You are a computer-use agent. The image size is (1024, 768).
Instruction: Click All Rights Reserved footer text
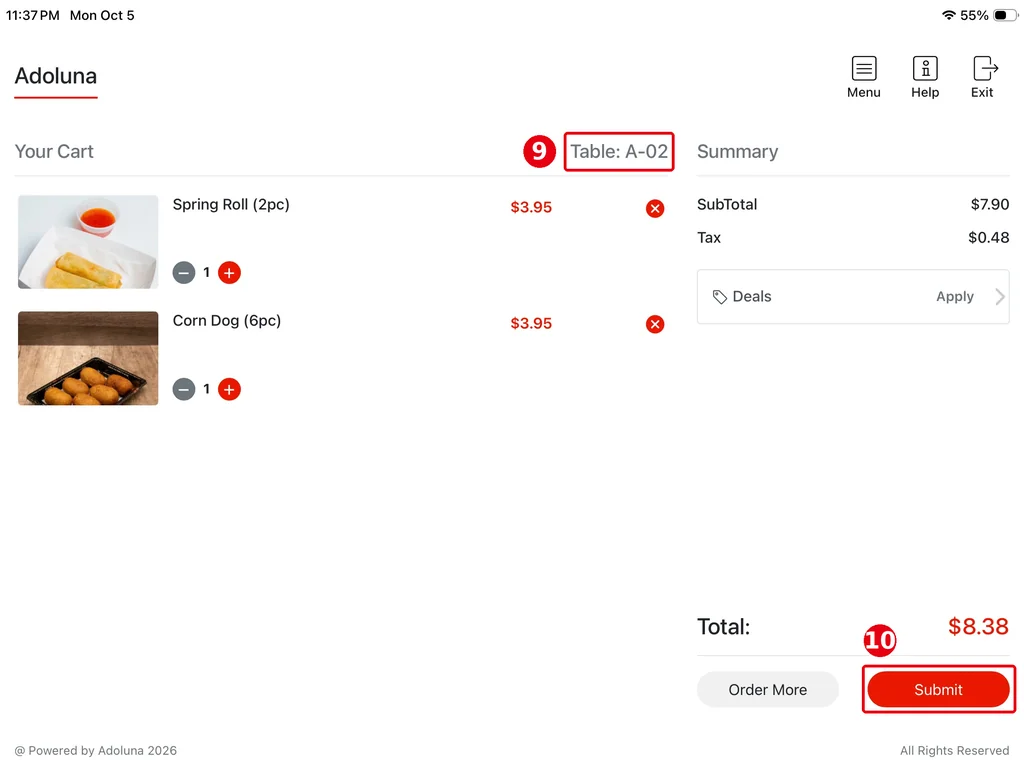(954, 750)
